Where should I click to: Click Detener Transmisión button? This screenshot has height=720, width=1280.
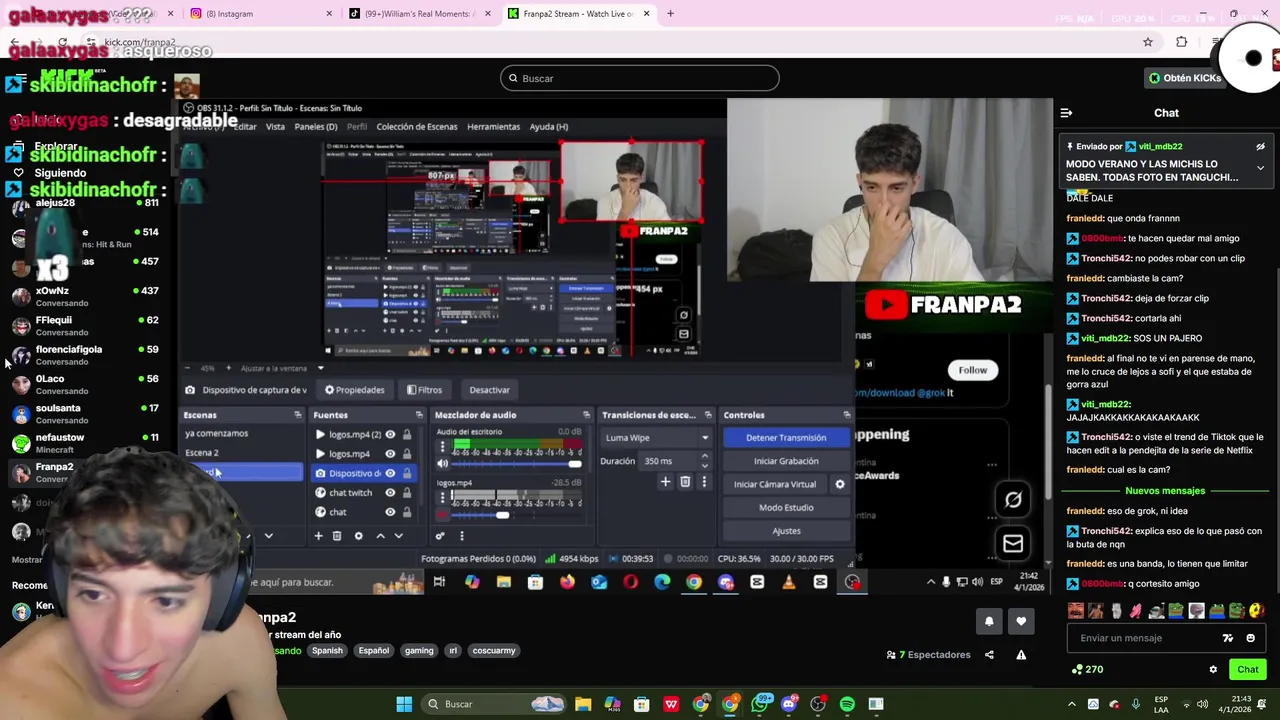(786, 438)
